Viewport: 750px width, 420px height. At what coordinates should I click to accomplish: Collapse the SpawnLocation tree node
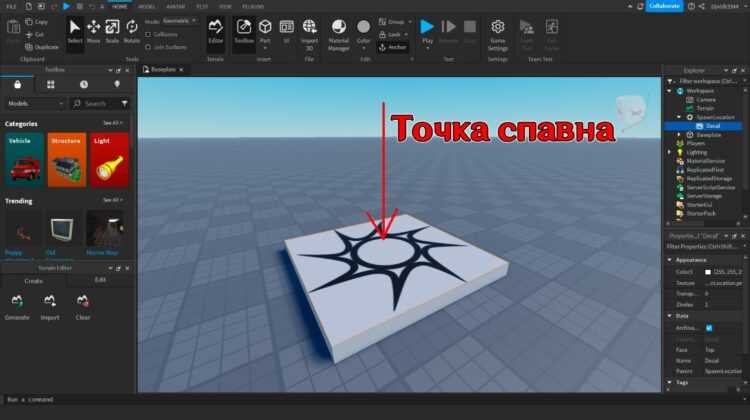[679, 117]
